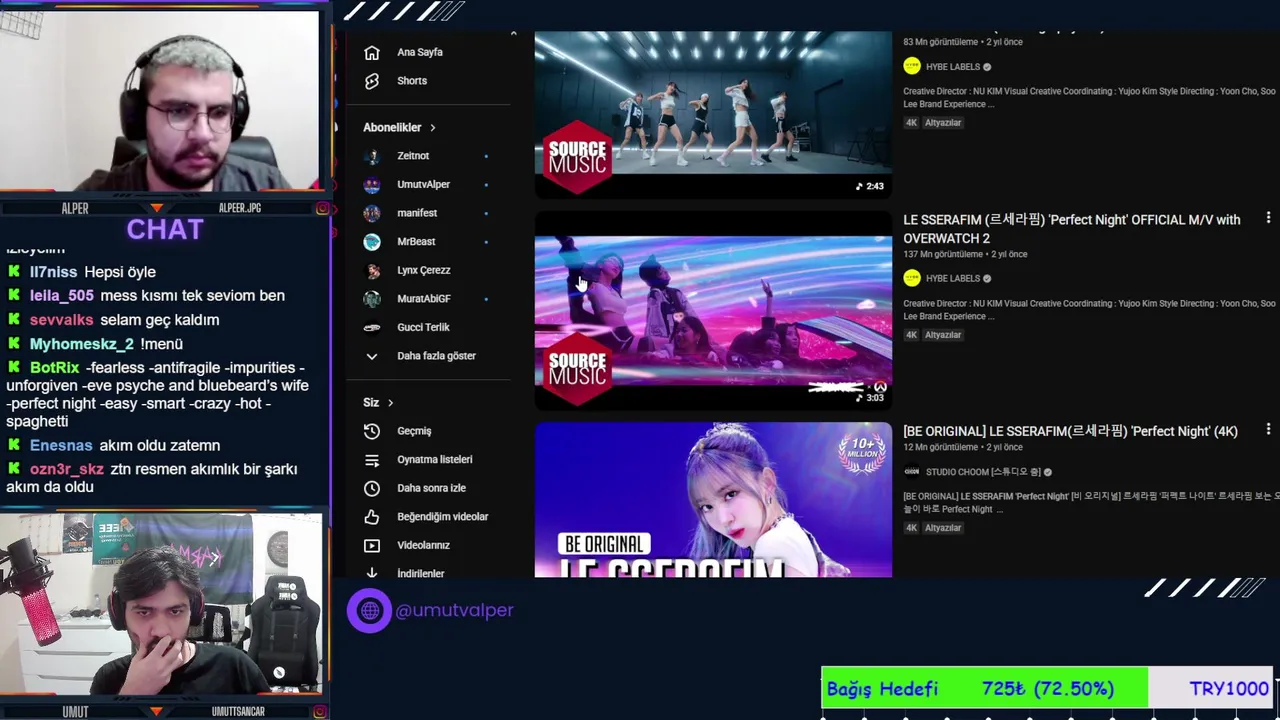
Task: Open STUDIO CHOOM channel name link
Action: click(x=983, y=472)
